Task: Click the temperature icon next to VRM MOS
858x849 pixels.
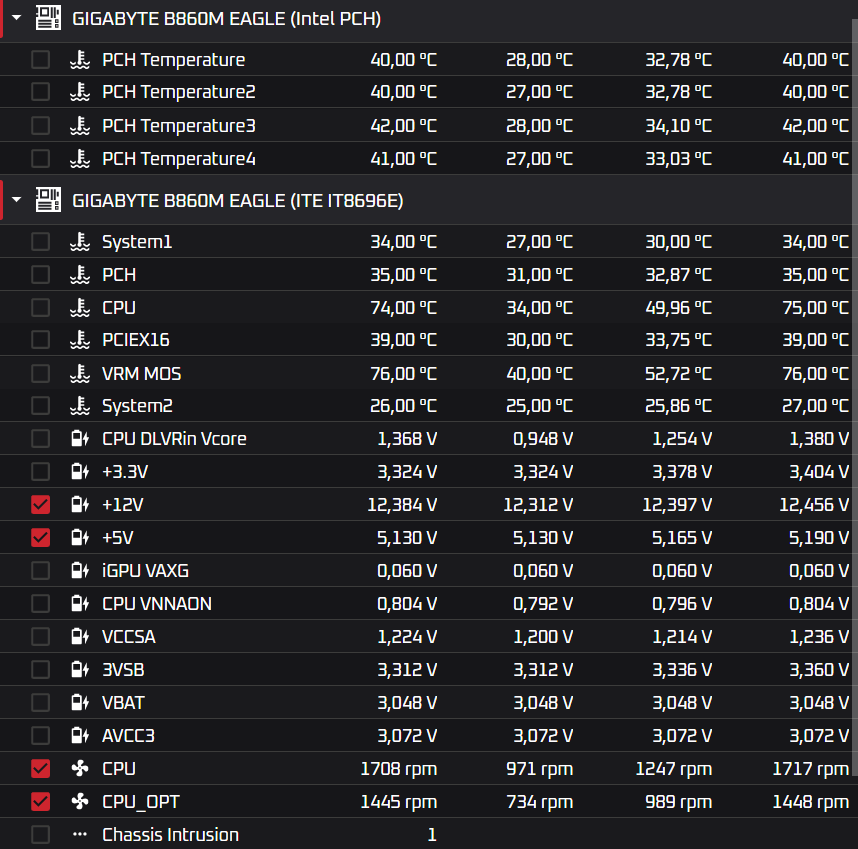Action: click(80, 374)
